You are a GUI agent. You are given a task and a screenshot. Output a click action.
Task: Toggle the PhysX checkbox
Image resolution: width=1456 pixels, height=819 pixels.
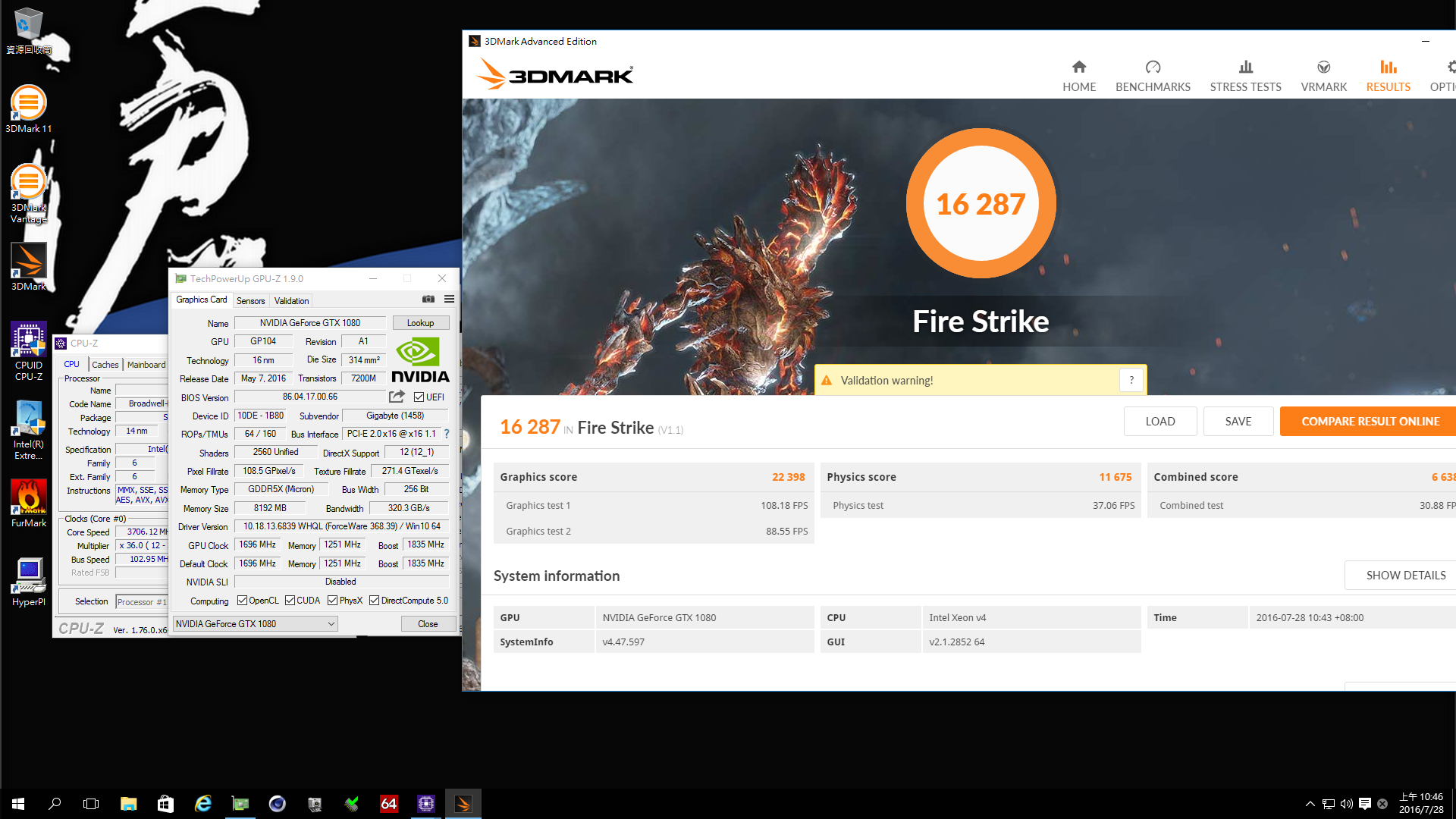pos(333,601)
